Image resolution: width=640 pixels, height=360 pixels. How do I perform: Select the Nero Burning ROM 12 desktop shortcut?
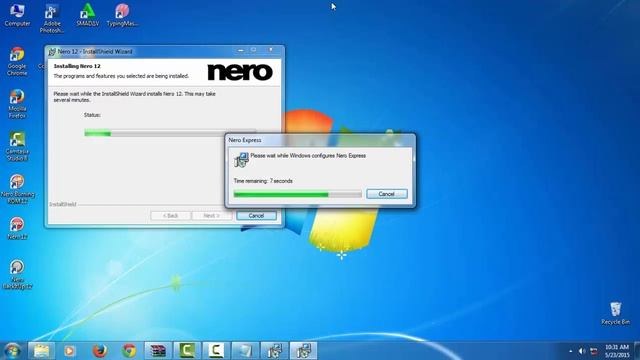17,189
